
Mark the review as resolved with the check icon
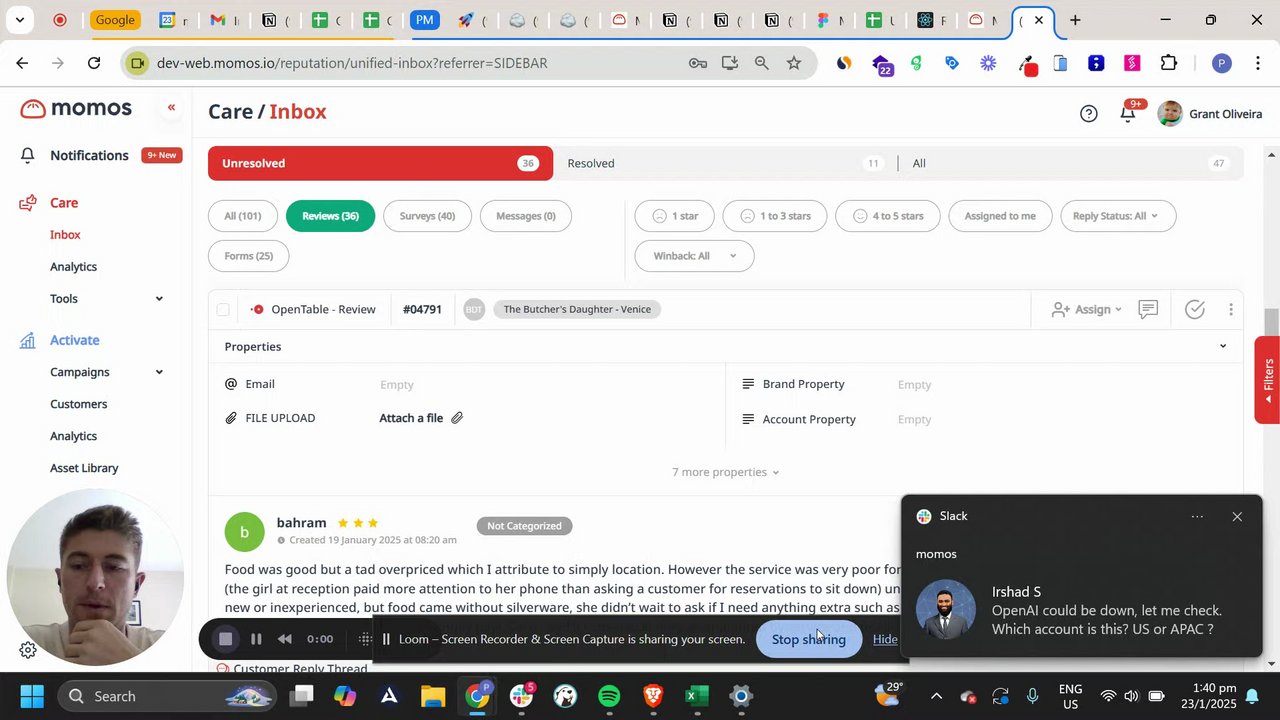click(1195, 309)
